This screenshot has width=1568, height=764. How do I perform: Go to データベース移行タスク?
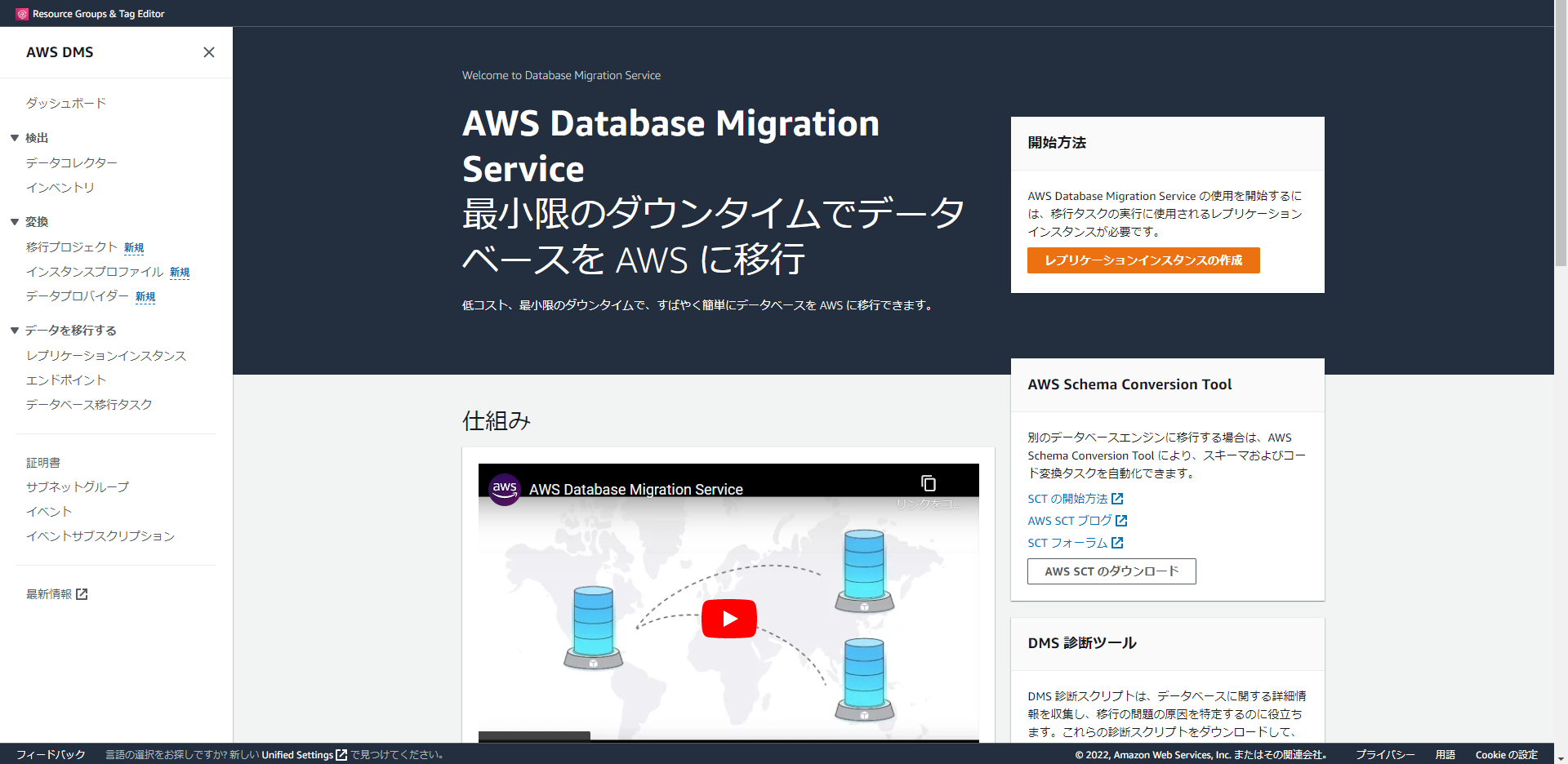click(89, 405)
